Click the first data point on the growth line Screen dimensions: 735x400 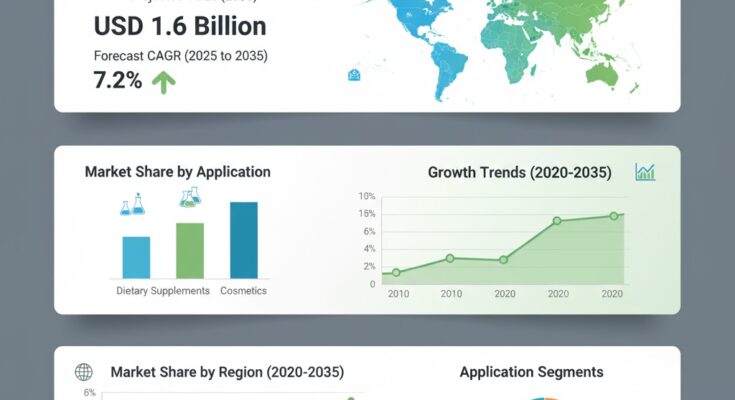(396, 272)
